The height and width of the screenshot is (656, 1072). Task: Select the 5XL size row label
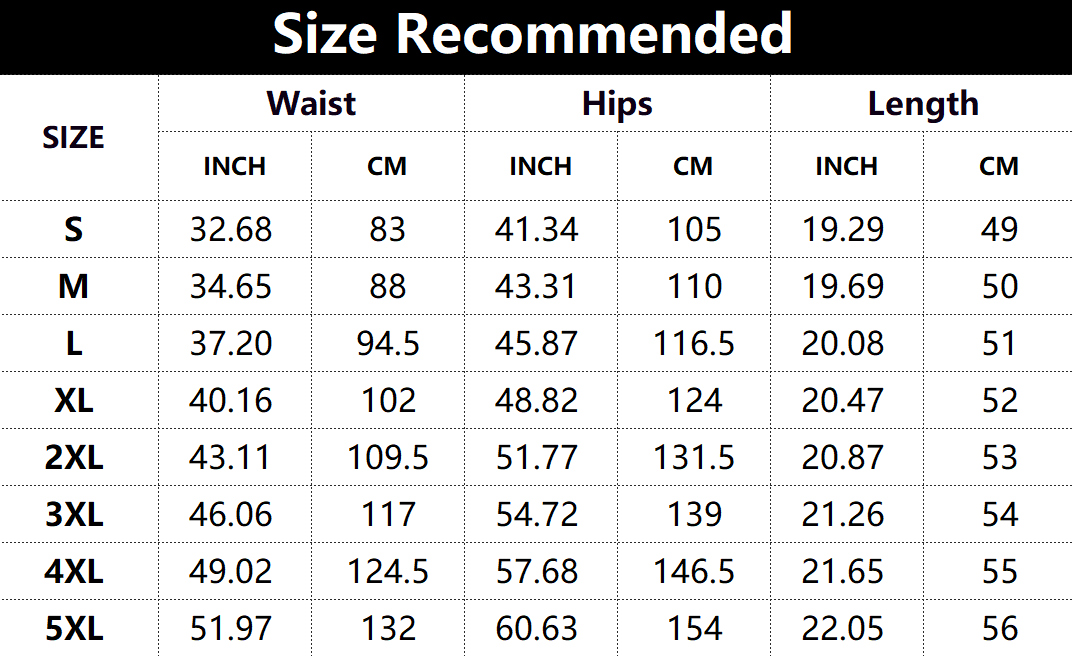pos(73,629)
